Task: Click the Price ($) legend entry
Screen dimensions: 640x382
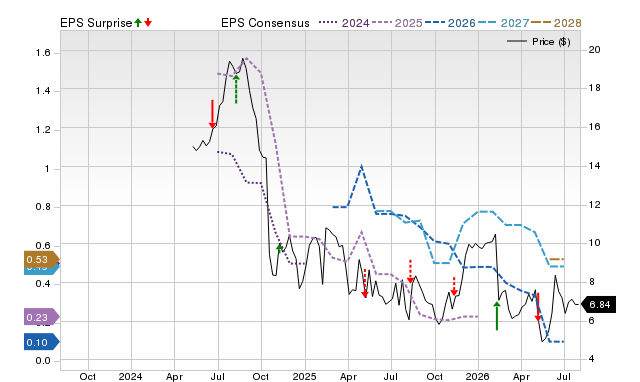Action: 538,42
